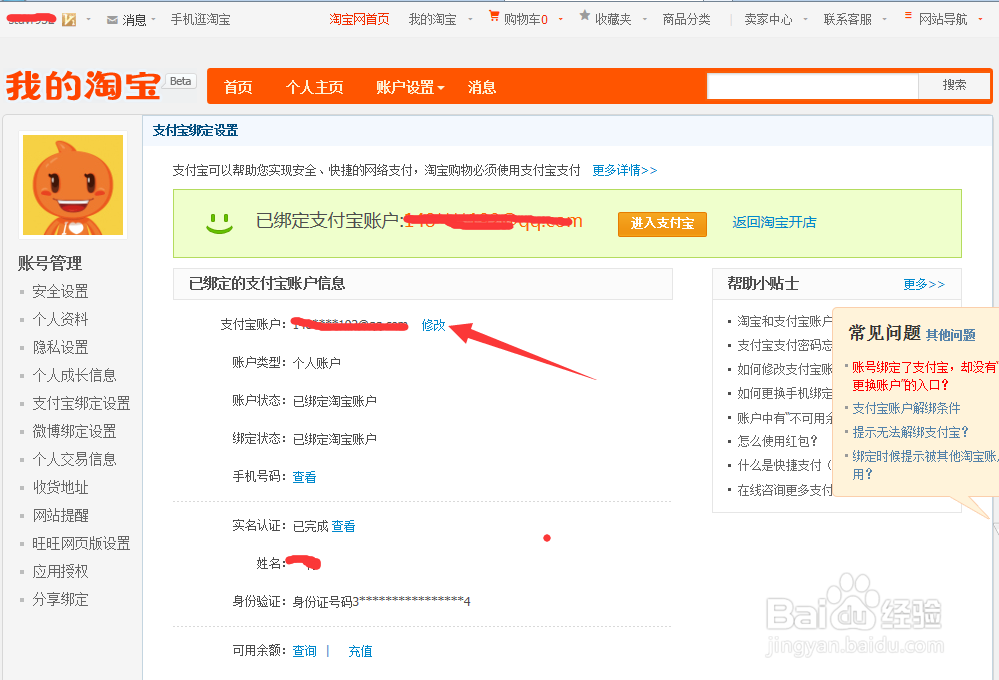Viewport: 999px width, 680px height.
Task: Open the 怎么使用红包? help item
Action: [x=777, y=442]
